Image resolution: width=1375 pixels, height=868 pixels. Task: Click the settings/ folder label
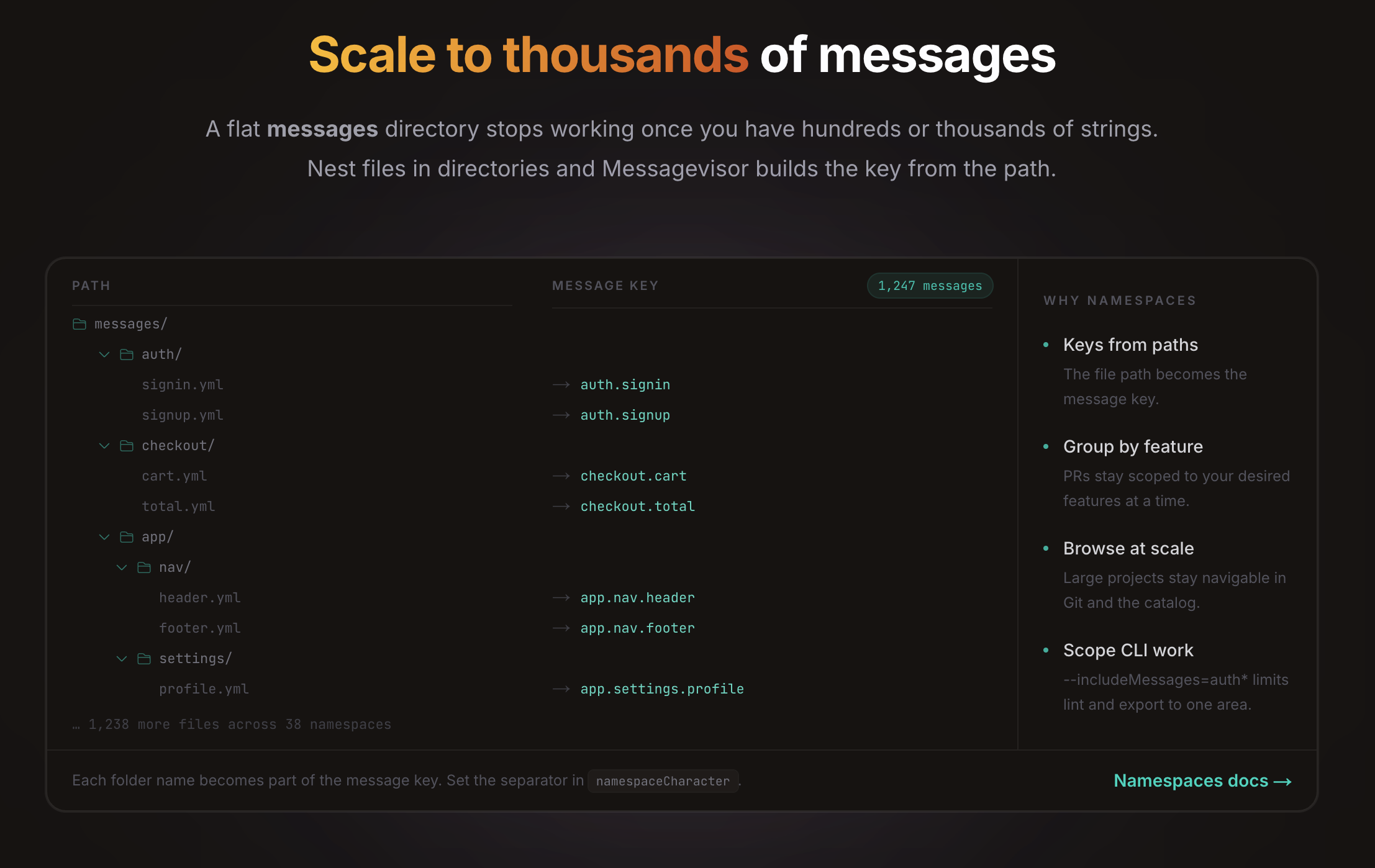196,659
